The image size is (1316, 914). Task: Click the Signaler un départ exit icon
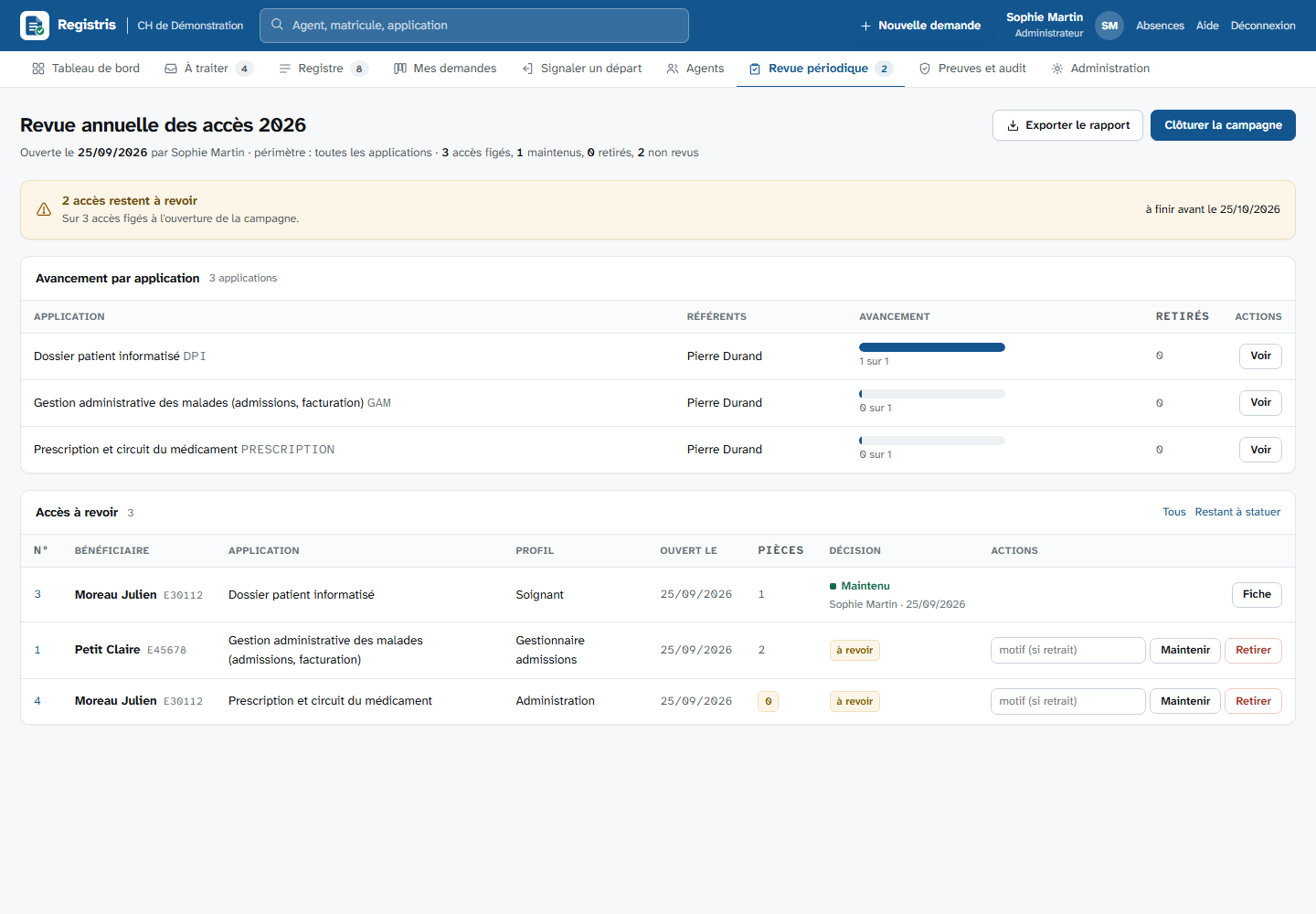pyautogui.click(x=527, y=69)
